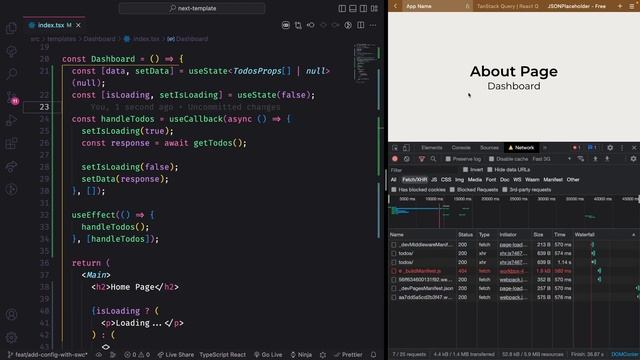
Task: Open the DevTools kebab menu
Action: pyautogui.click(x=622, y=148)
